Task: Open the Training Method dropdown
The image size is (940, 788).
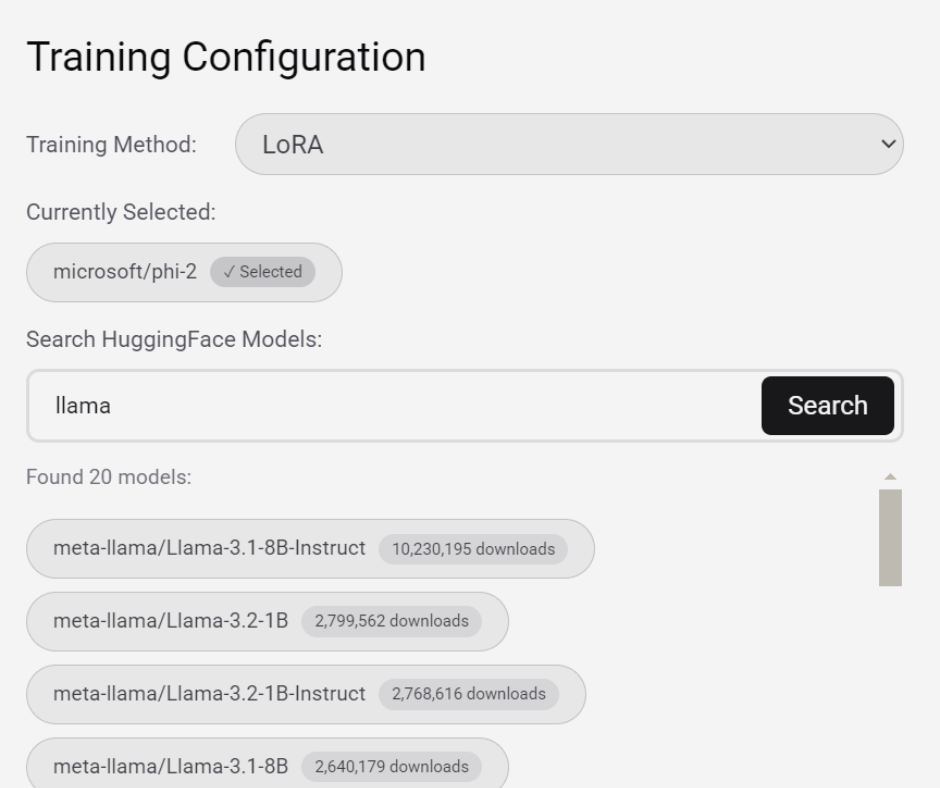Action: (x=568, y=145)
